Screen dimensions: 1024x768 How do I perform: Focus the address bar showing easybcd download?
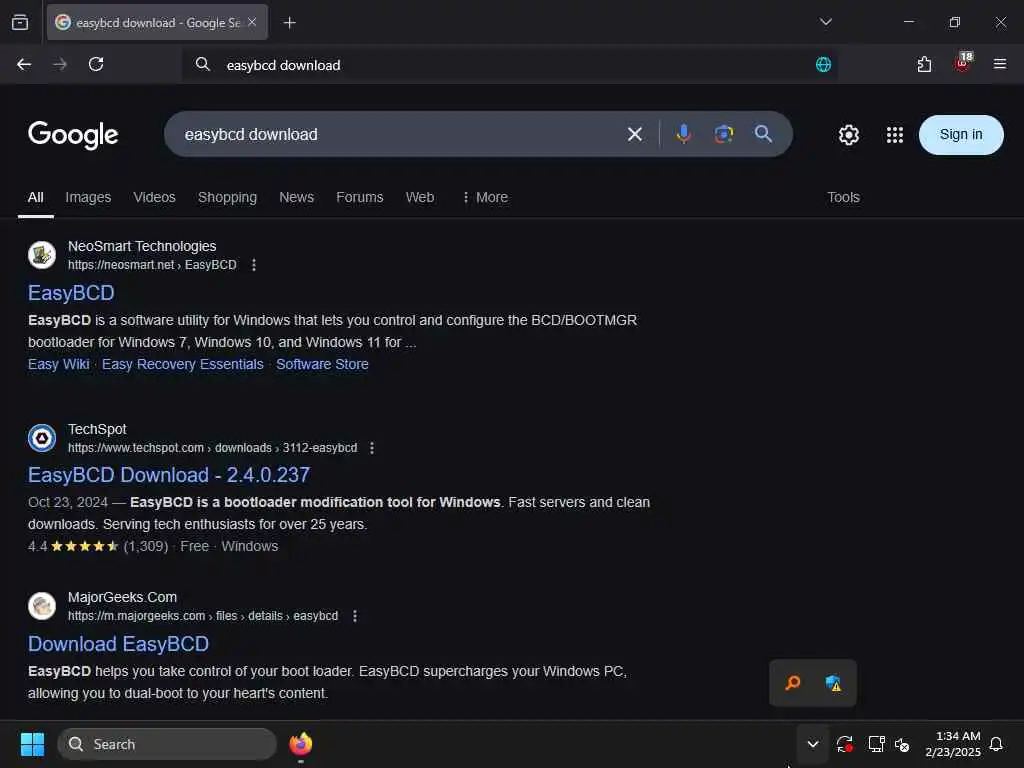[x=509, y=65]
